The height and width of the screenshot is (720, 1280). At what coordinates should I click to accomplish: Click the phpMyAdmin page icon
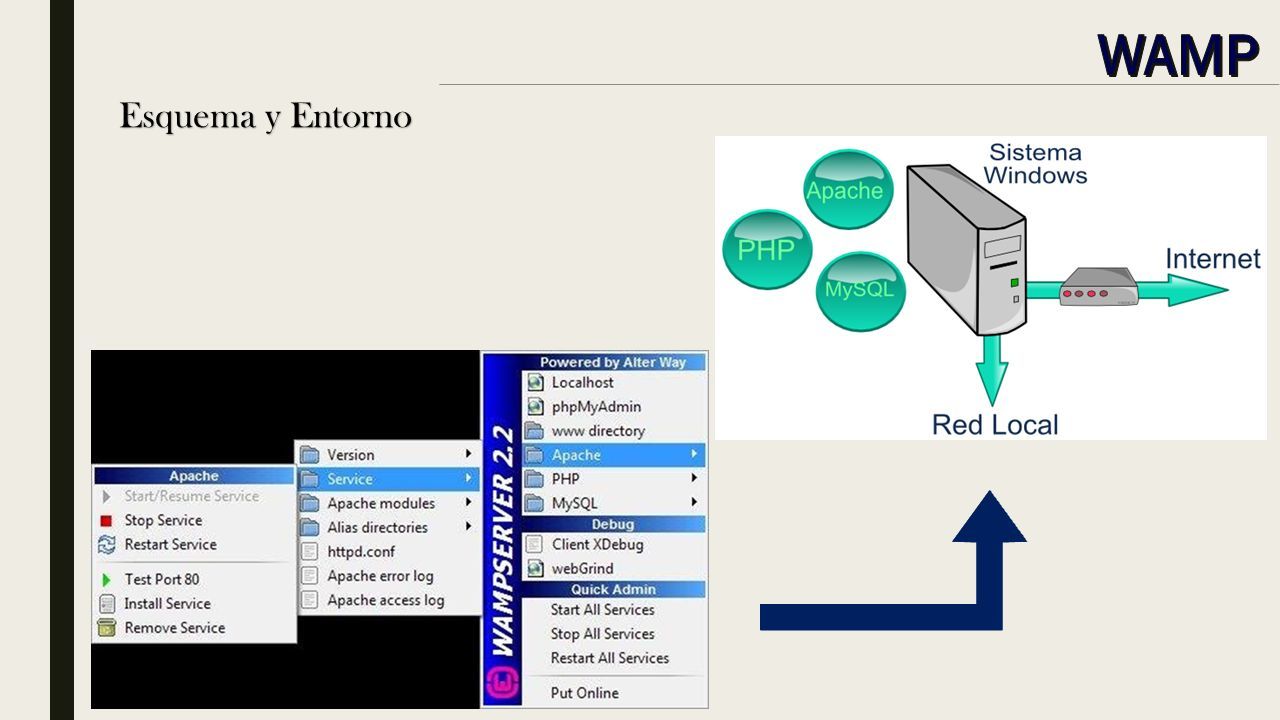pyautogui.click(x=535, y=407)
